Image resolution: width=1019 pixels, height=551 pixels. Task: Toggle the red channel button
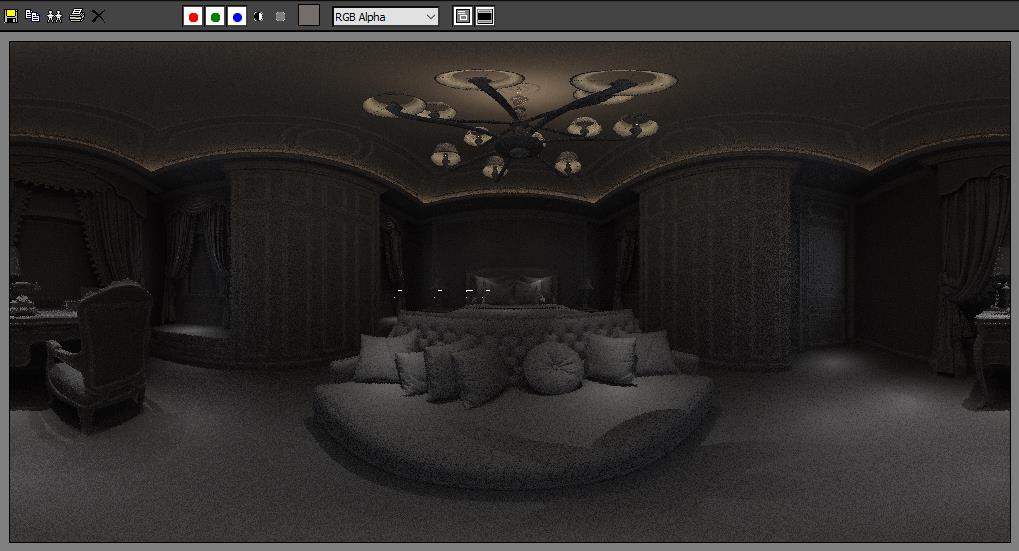click(x=193, y=17)
